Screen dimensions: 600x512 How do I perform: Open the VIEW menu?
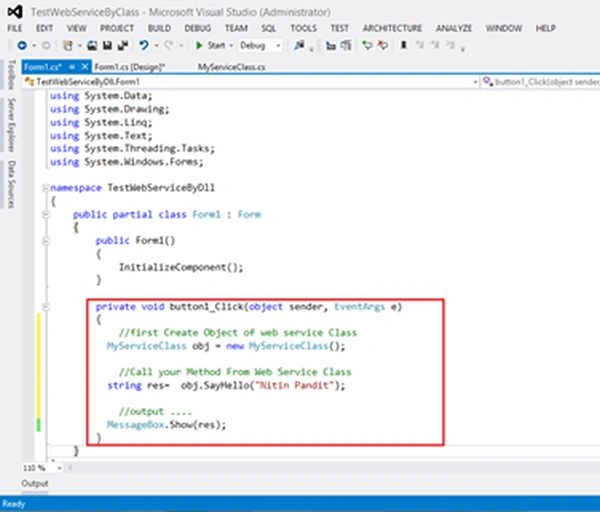77,28
